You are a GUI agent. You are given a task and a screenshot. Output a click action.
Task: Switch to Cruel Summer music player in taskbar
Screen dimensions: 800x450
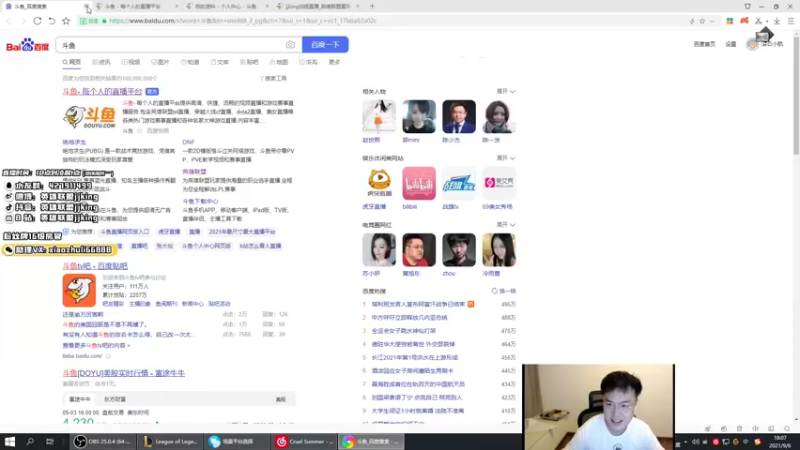point(305,441)
